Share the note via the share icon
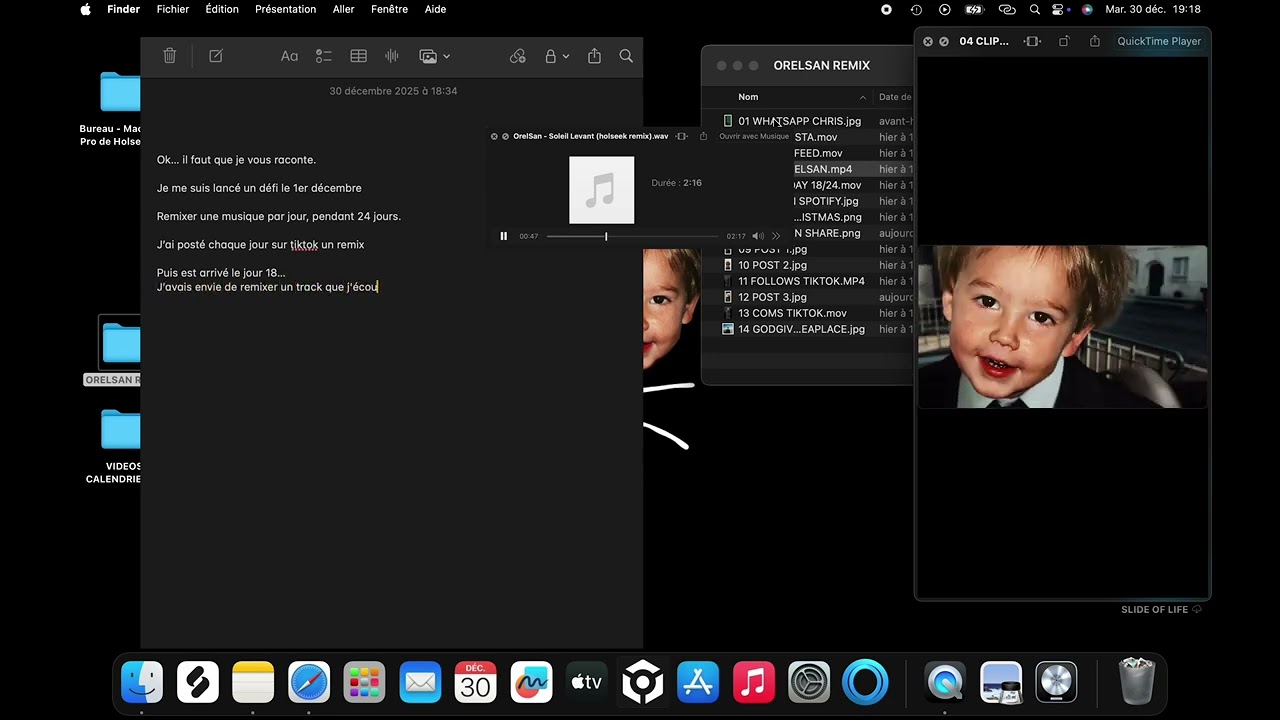 click(594, 56)
